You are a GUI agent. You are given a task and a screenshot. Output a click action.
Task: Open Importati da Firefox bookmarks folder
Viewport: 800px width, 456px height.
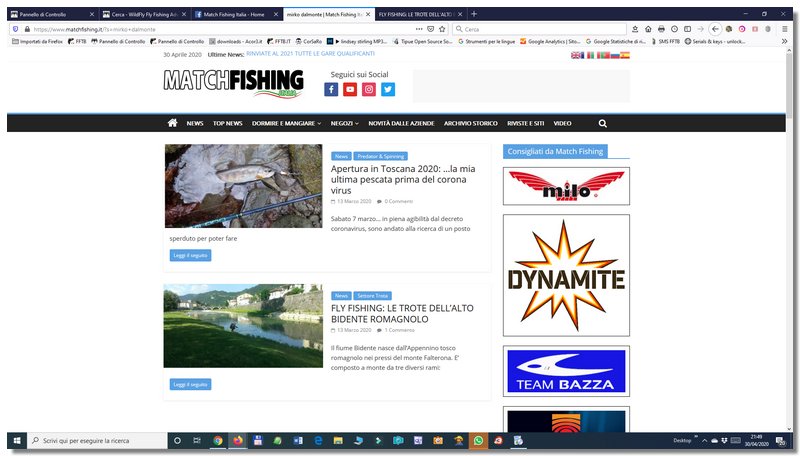[x=37, y=41]
